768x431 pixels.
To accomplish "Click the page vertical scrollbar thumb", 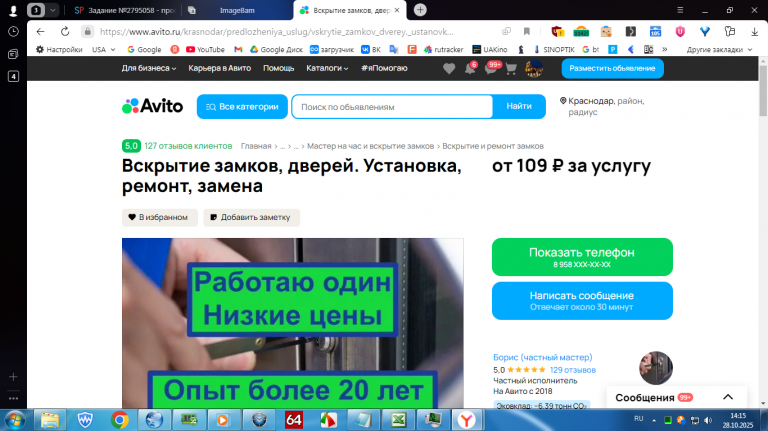I will (763, 91).
